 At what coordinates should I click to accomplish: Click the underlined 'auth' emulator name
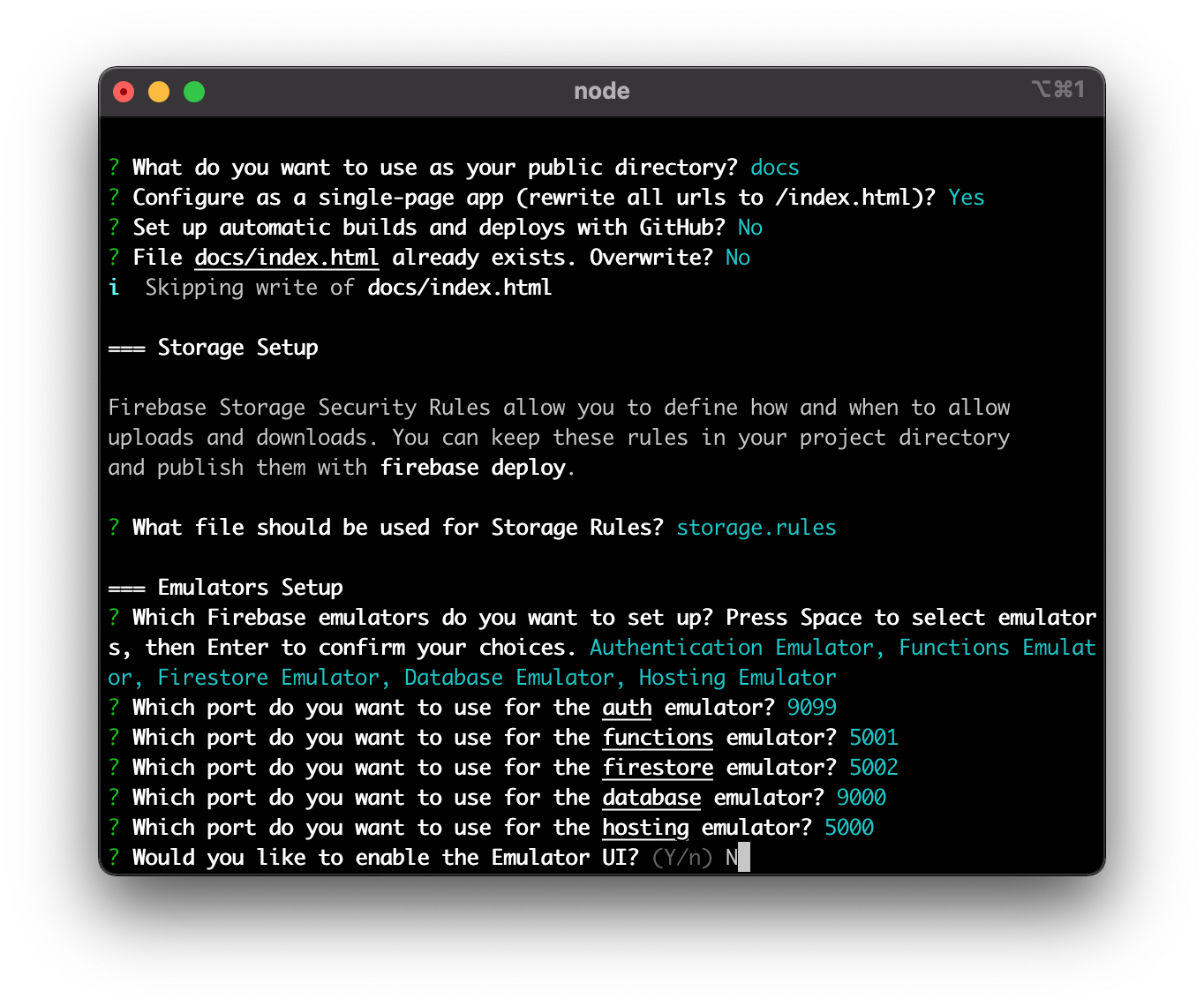[x=627, y=708]
